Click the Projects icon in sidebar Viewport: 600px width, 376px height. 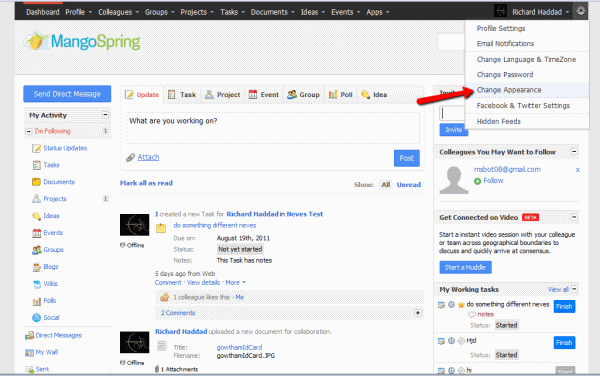(36, 199)
